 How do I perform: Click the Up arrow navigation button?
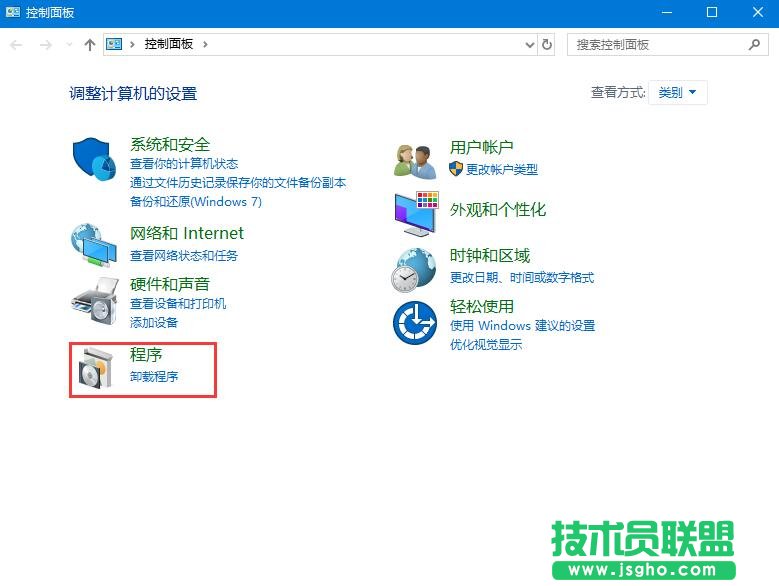(x=90, y=45)
